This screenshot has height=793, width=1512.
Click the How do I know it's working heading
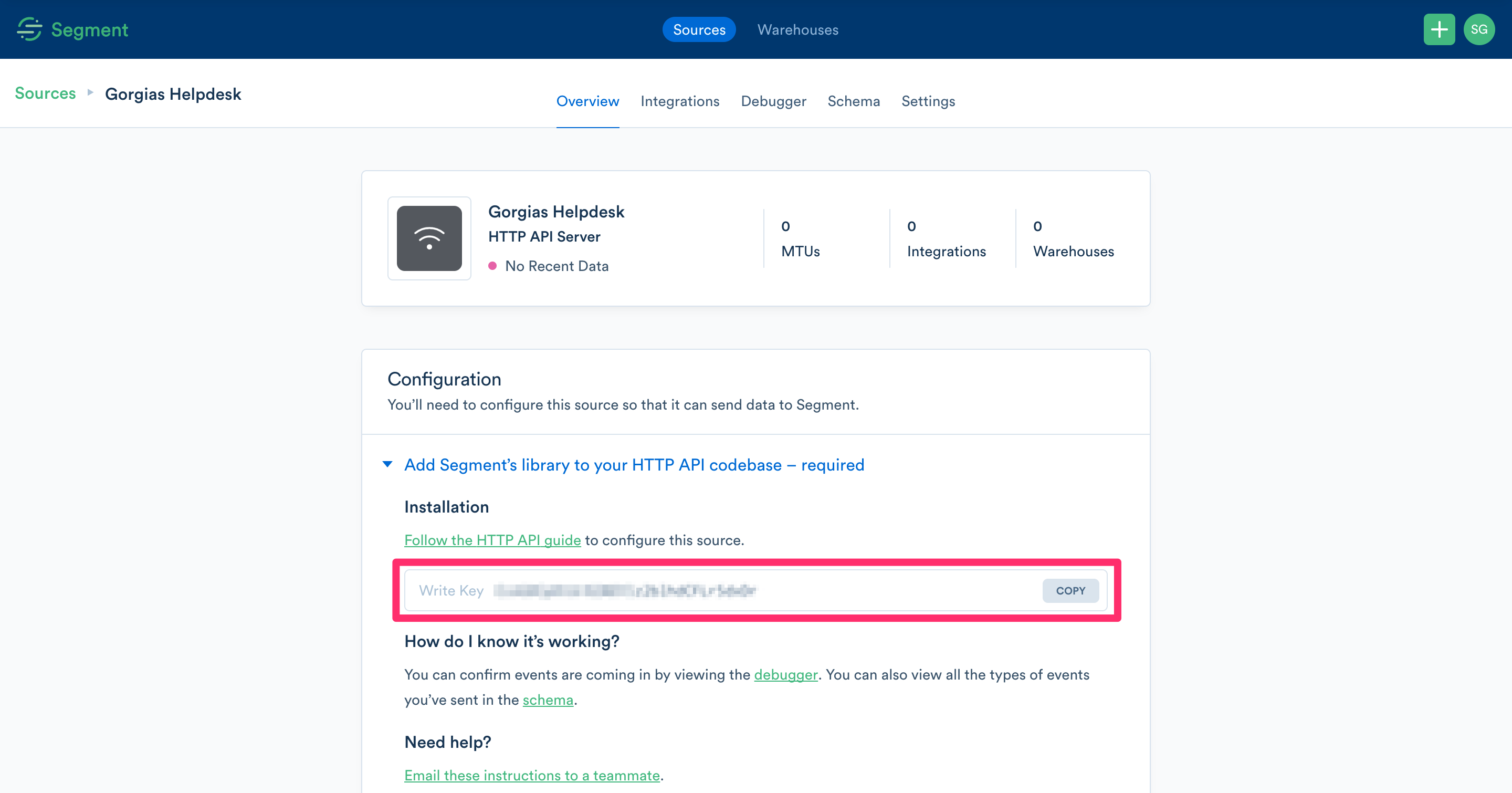click(511, 641)
